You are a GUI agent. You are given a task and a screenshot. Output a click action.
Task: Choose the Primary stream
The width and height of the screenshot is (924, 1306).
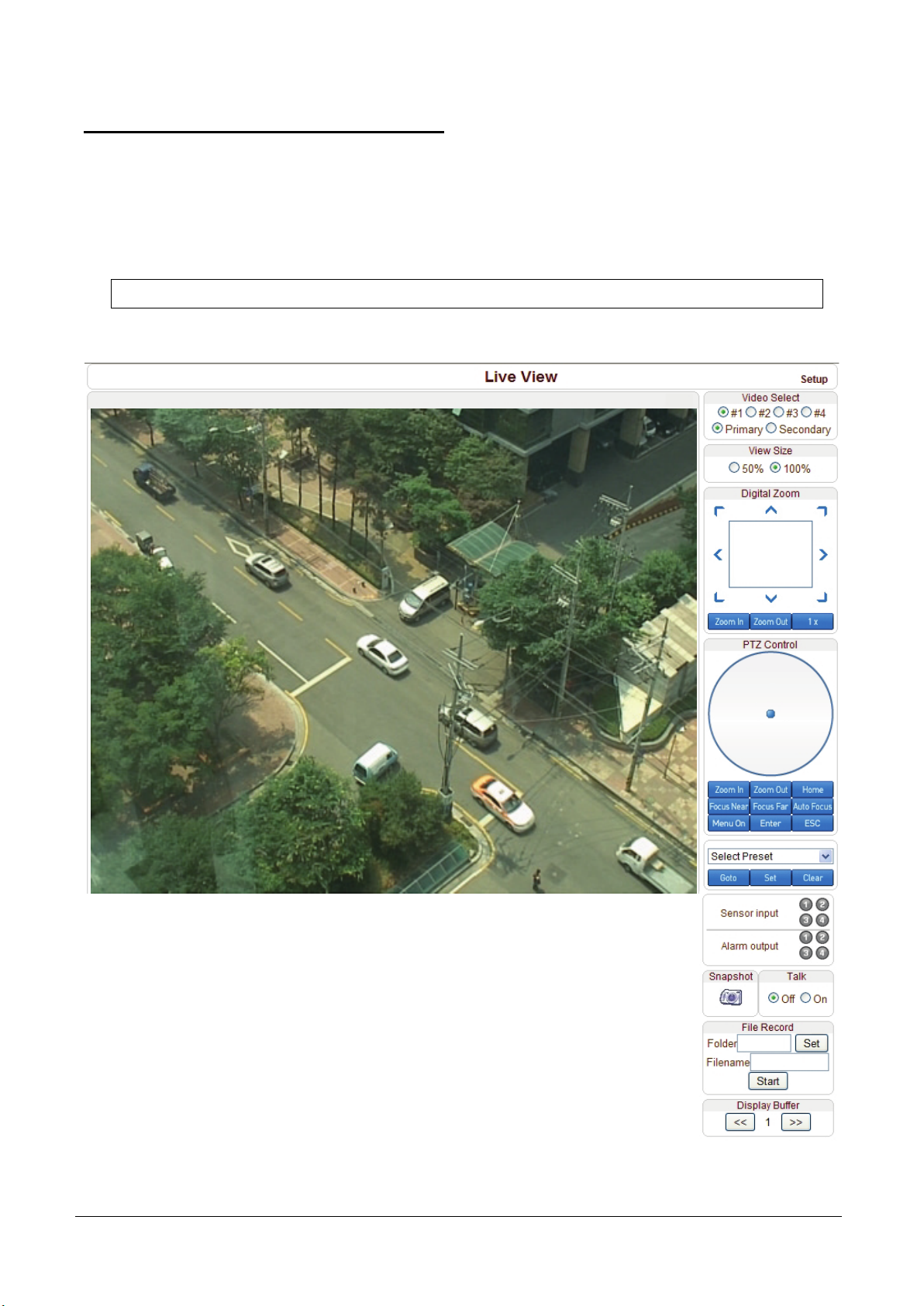point(717,429)
